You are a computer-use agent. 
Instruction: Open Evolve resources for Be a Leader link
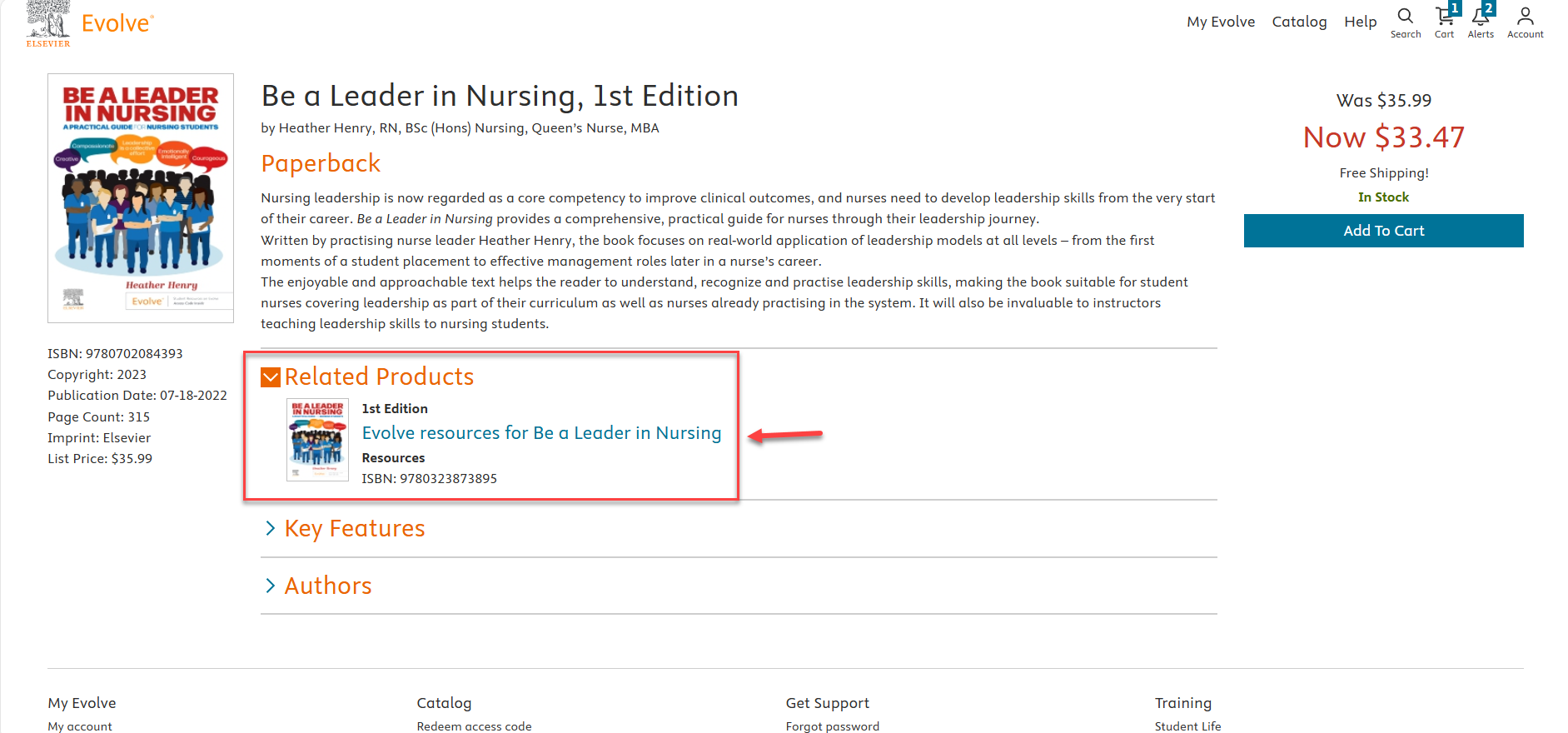(x=541, y=433)
